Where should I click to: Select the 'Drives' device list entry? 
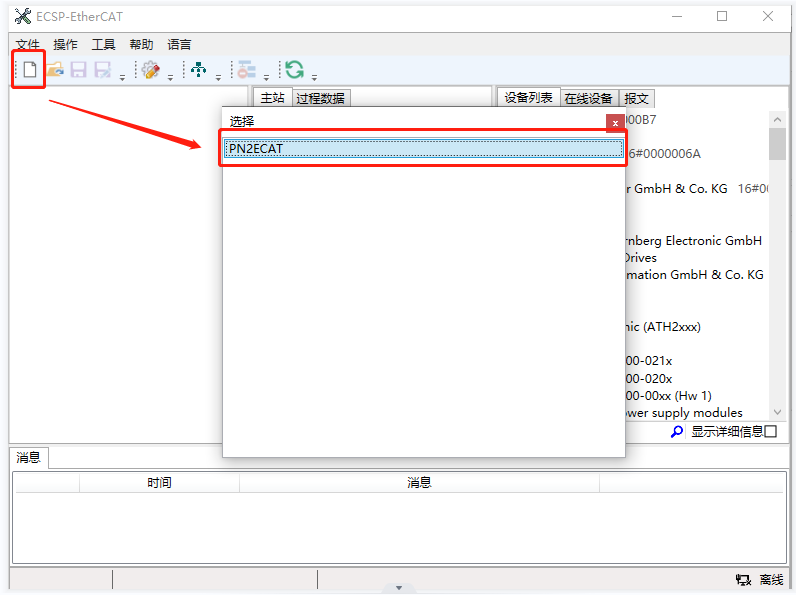[641, 258]
